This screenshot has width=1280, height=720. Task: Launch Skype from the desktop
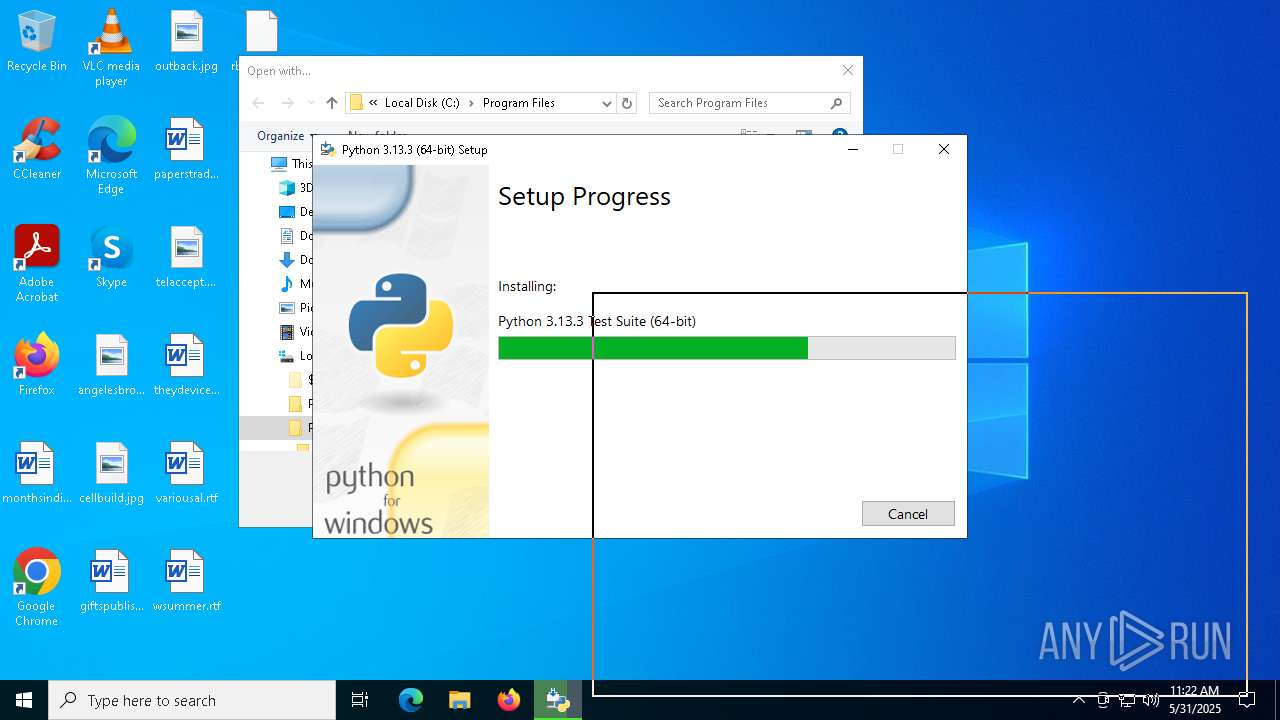[111, 257]
